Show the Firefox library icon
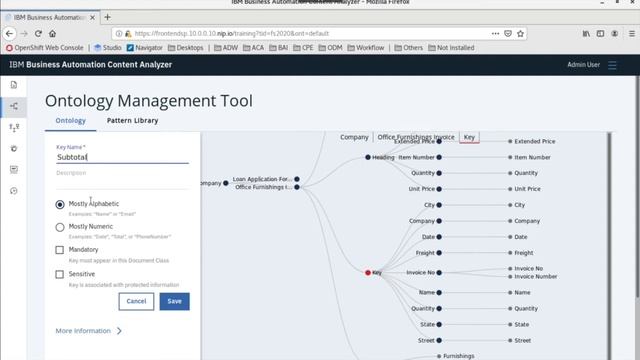 click(x=586, y=33)
